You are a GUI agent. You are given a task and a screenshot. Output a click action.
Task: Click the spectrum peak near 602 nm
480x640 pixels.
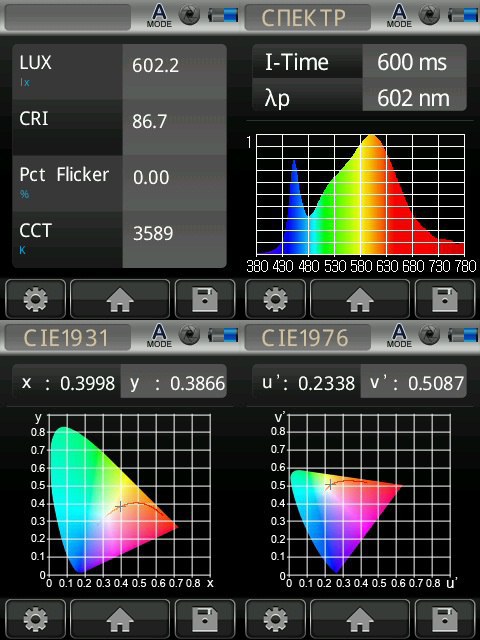(x=372, y=138)
